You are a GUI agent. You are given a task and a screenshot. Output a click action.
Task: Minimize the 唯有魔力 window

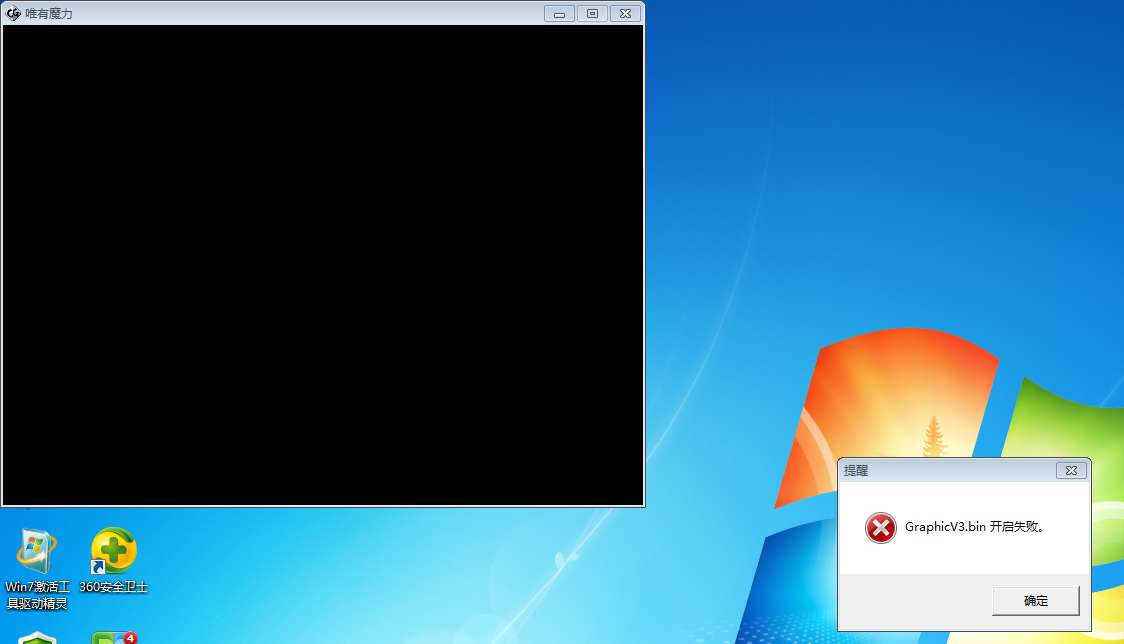[559, 14]
